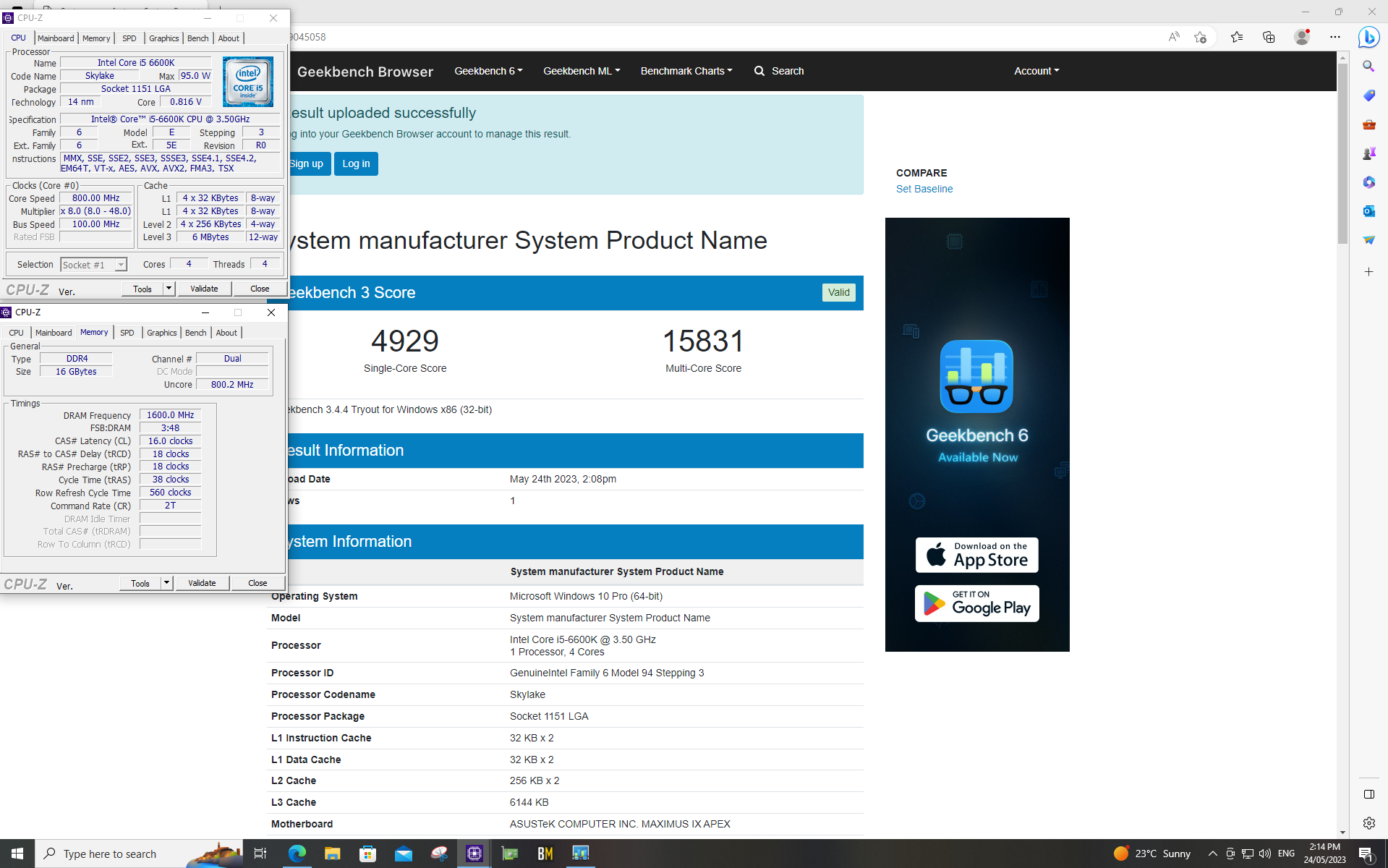Click the Geekbench Browser home link
This screenshot has height=868, width=1388.
(x=365, y=72)
